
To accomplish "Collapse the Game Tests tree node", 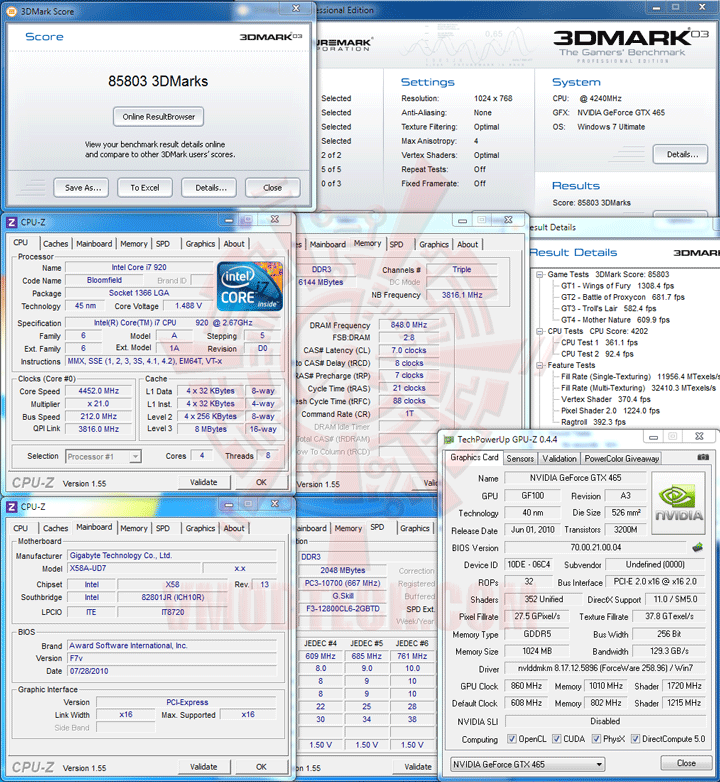I will 540,274.
